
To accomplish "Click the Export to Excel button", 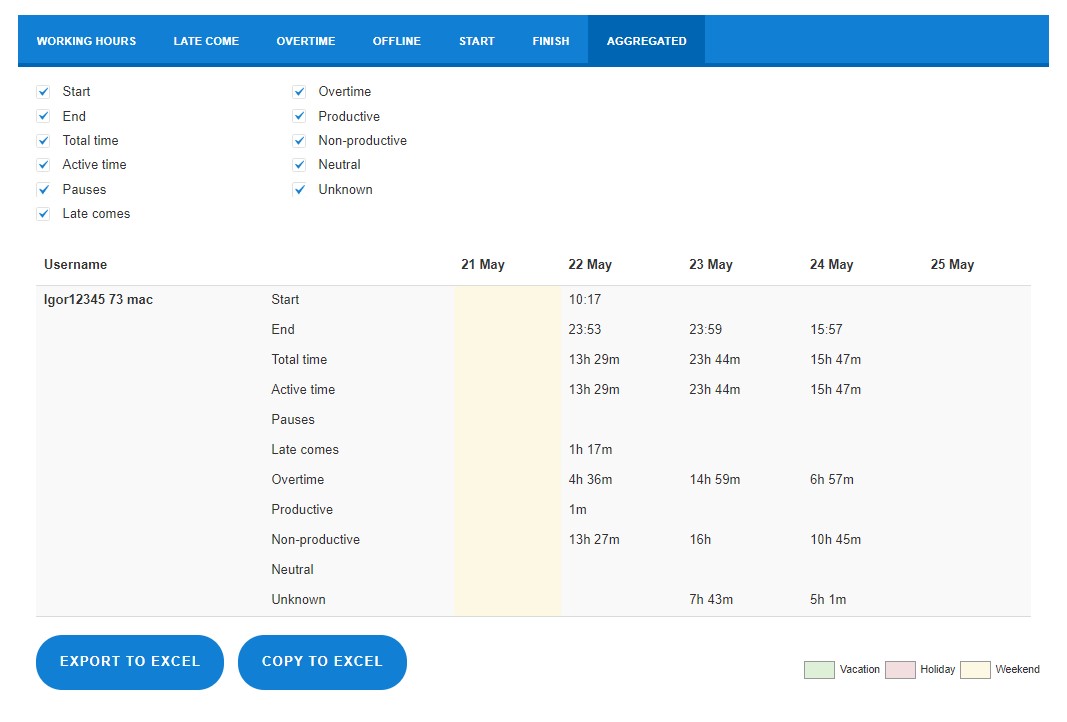I will pyautogui.click(x=130, y=662).
